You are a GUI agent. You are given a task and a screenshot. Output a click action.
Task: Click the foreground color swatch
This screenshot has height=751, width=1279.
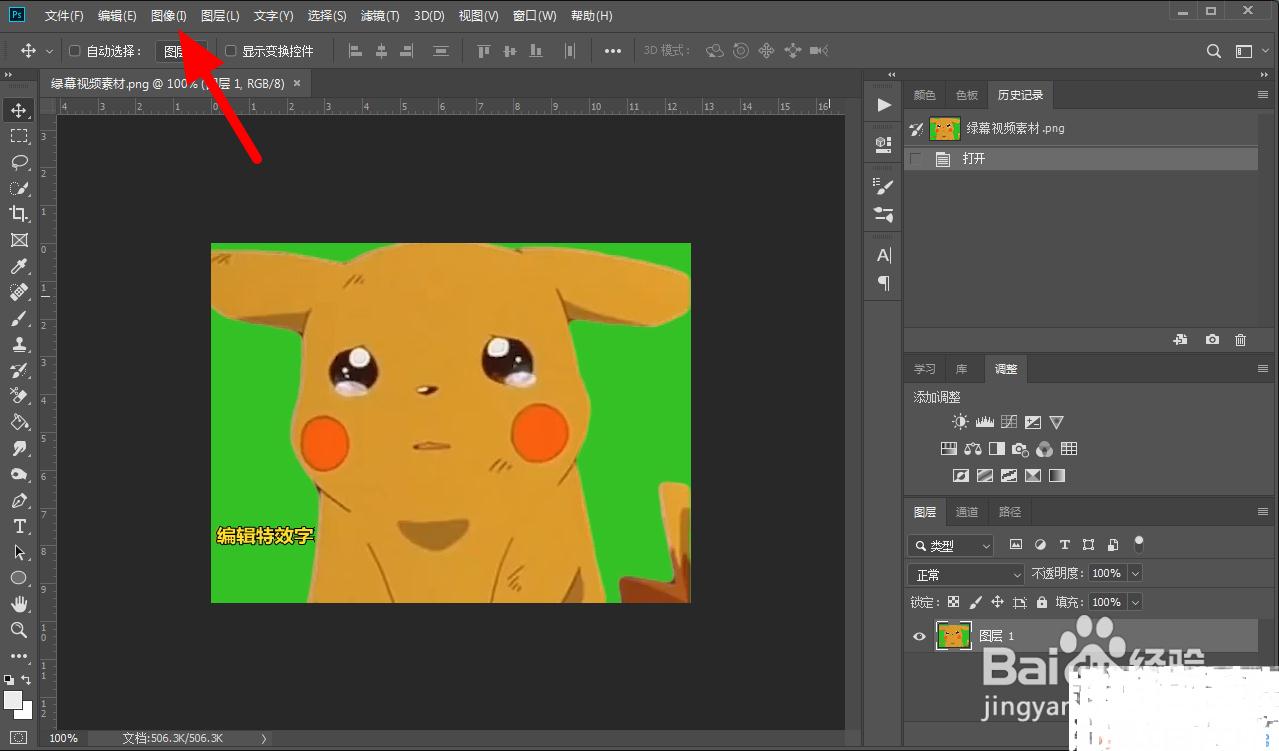(13, 700)
